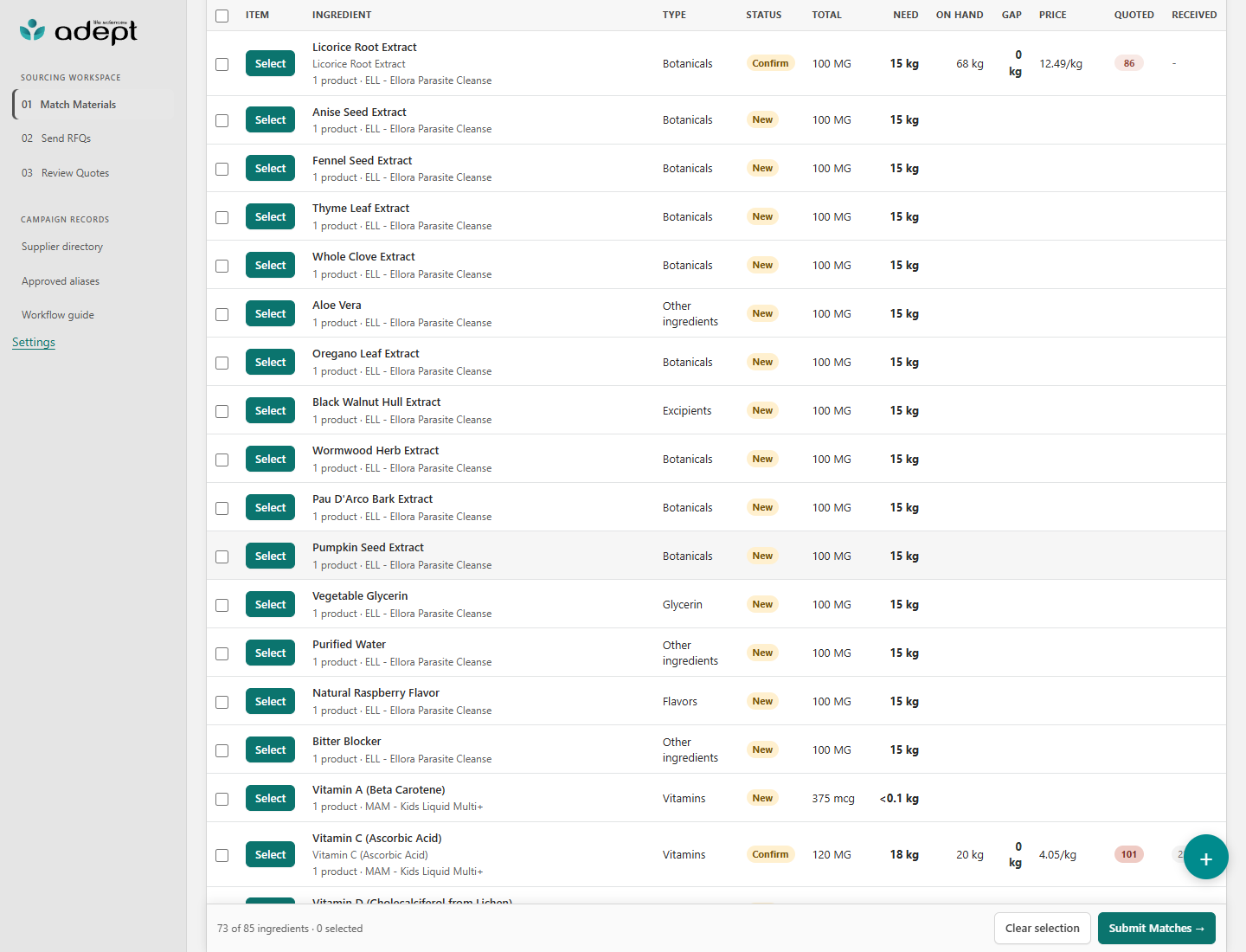The image size is (1246, 952).
Task: Open the floating plus add button
Action: 1206,857
